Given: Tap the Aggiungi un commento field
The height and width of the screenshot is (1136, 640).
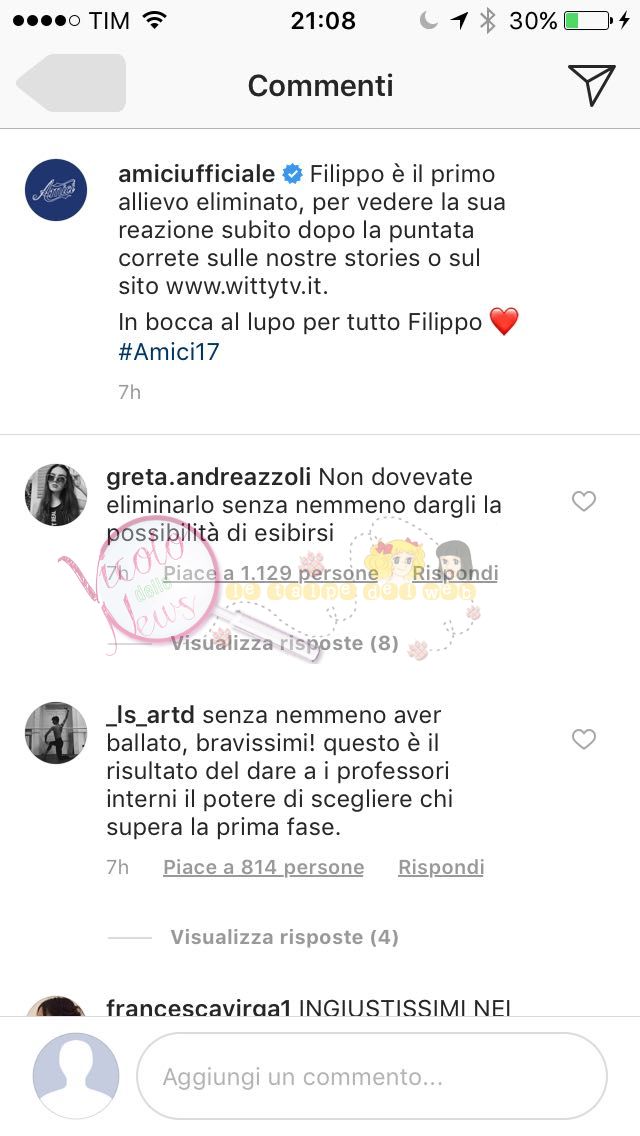Looking at the screenshot, I should click(371, 1076).
